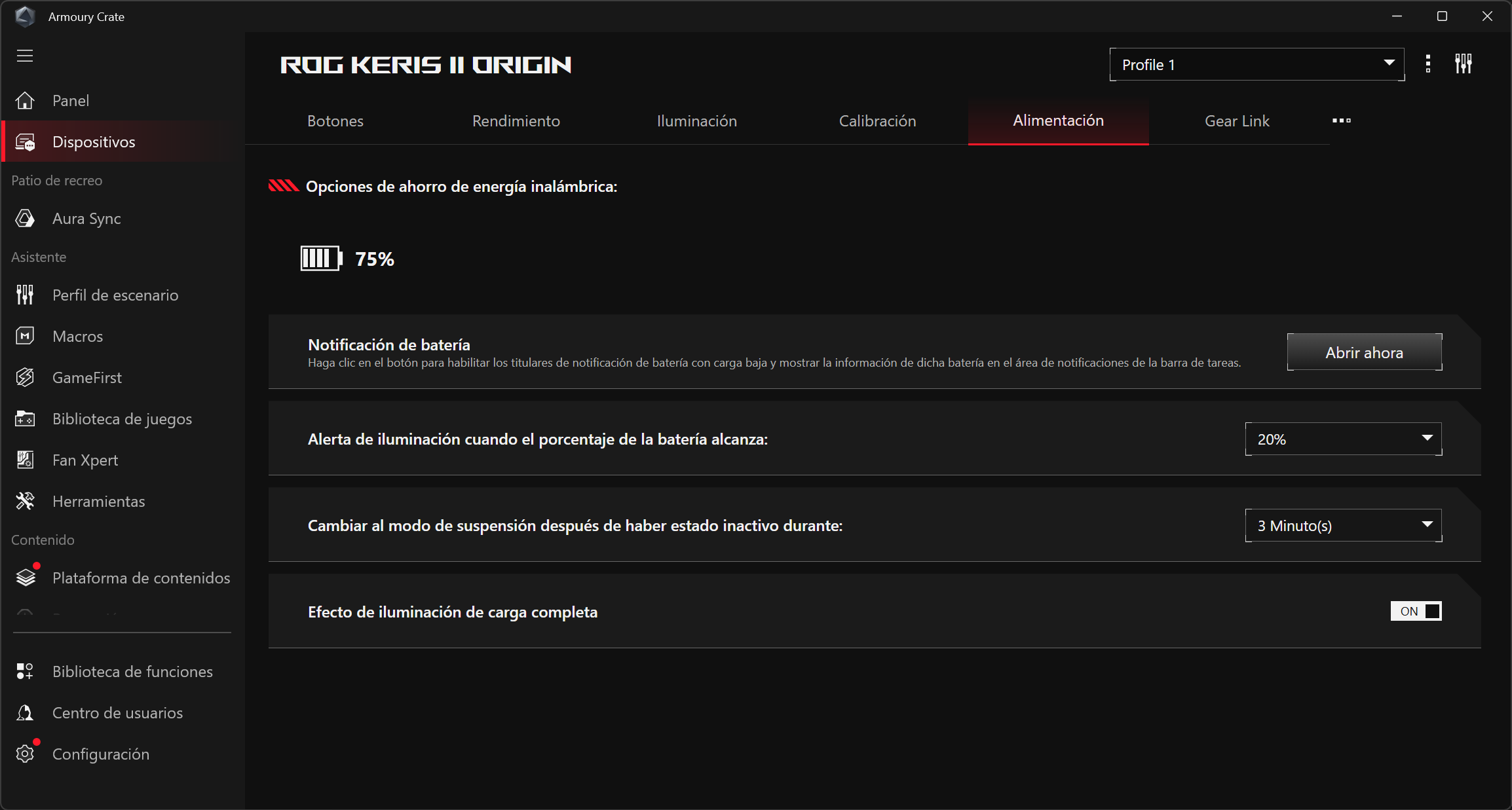Click the ROG KERIS II ORIGIN device title
This screenshot has width=1512, height=810.
426,65
